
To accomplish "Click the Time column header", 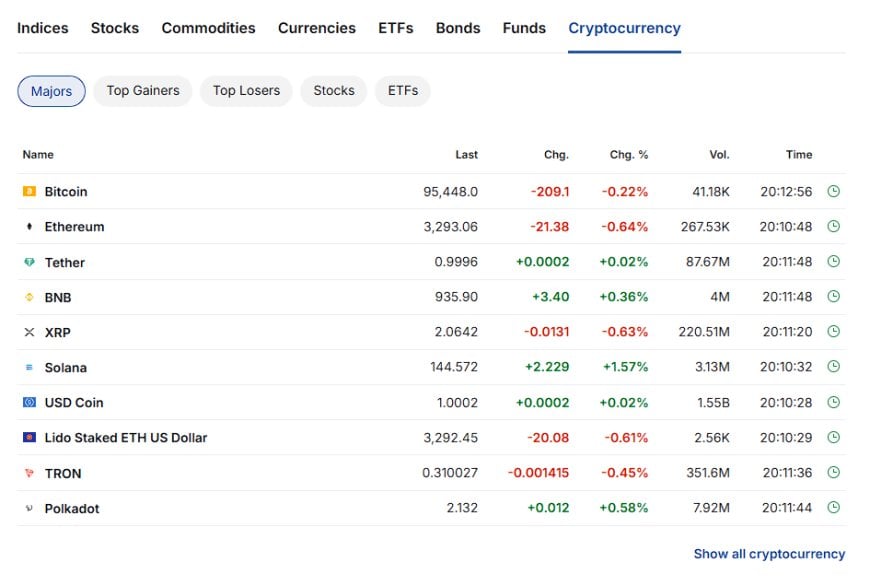I will click(x=799, y=155).
